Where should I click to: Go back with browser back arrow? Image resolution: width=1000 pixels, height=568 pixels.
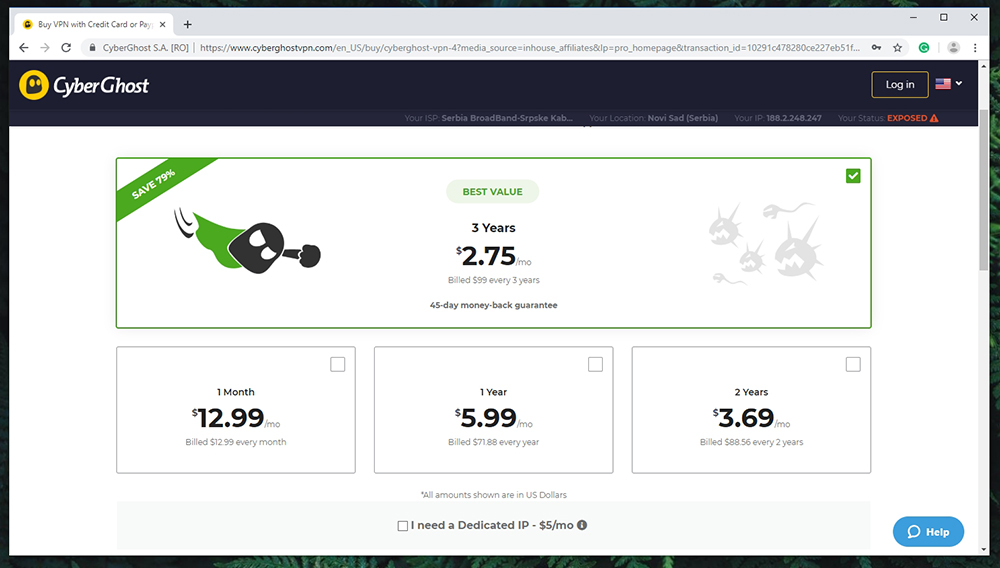tap(24, 47)
